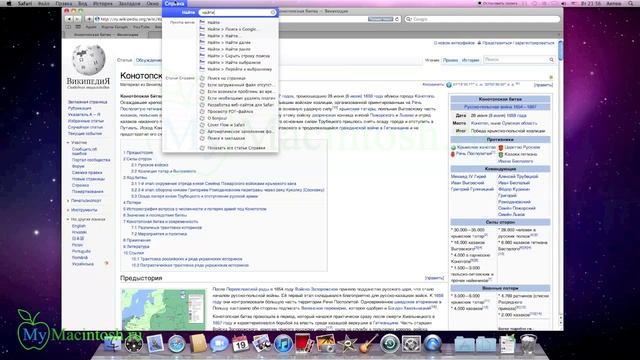Screen dimensions: 640x360
Task: Click the Safari compass icon in Dock
Action: pyautogui.click(x=177, y=344)
